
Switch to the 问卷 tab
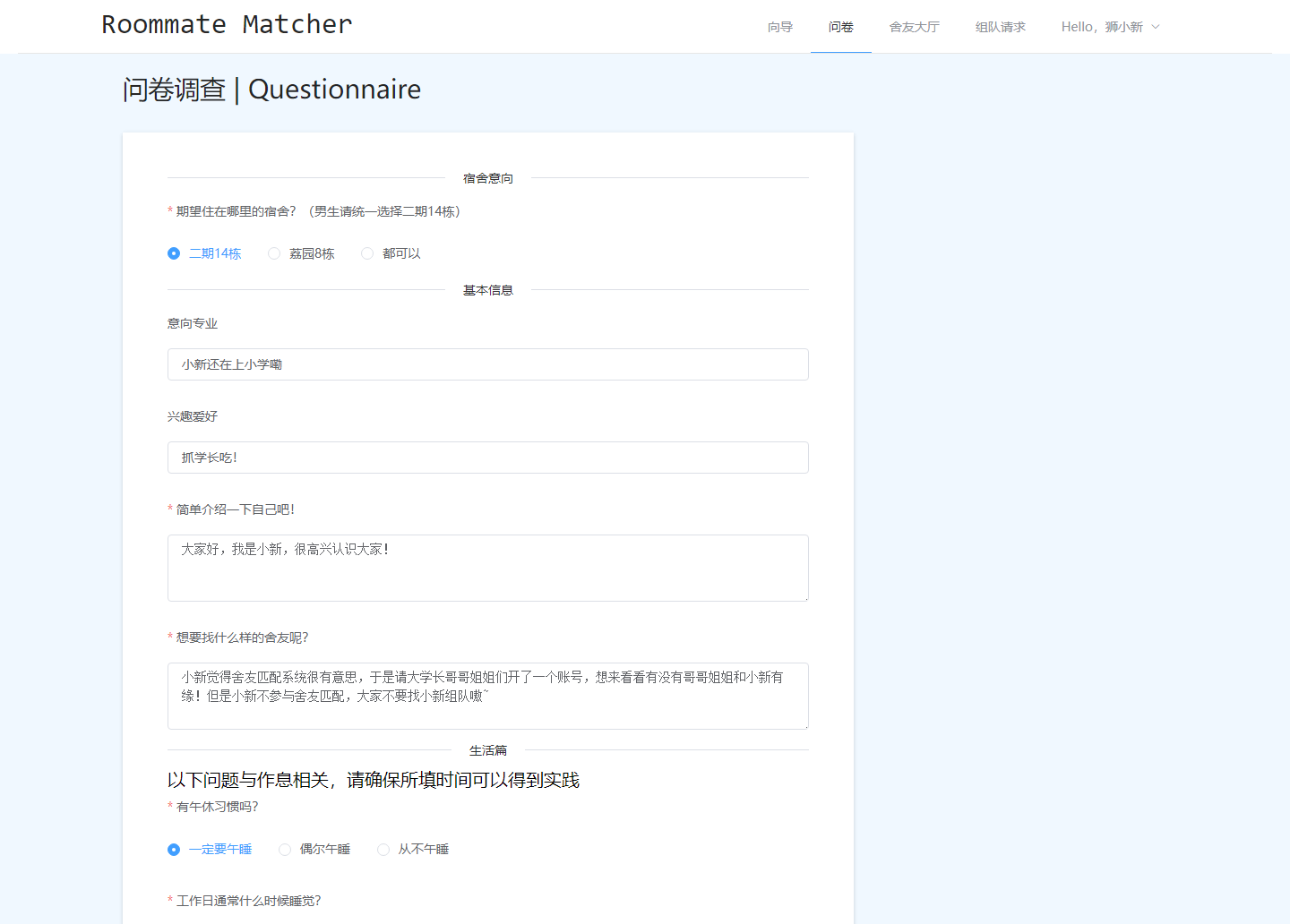840,27
